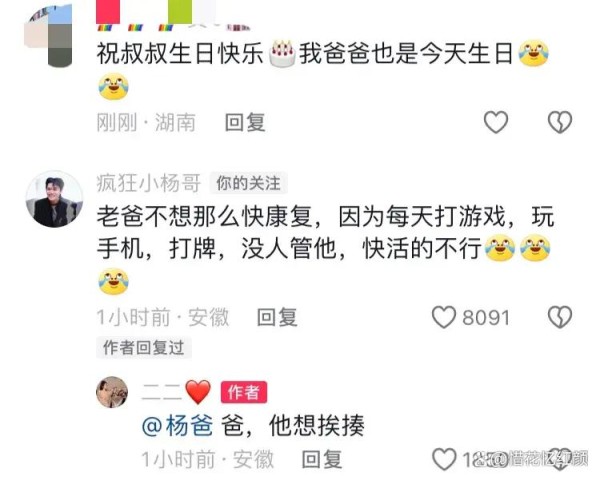Open the blurred avatar of first commenter
The height and width of the screenshot is (480, 600).
[x=49, y=35]
